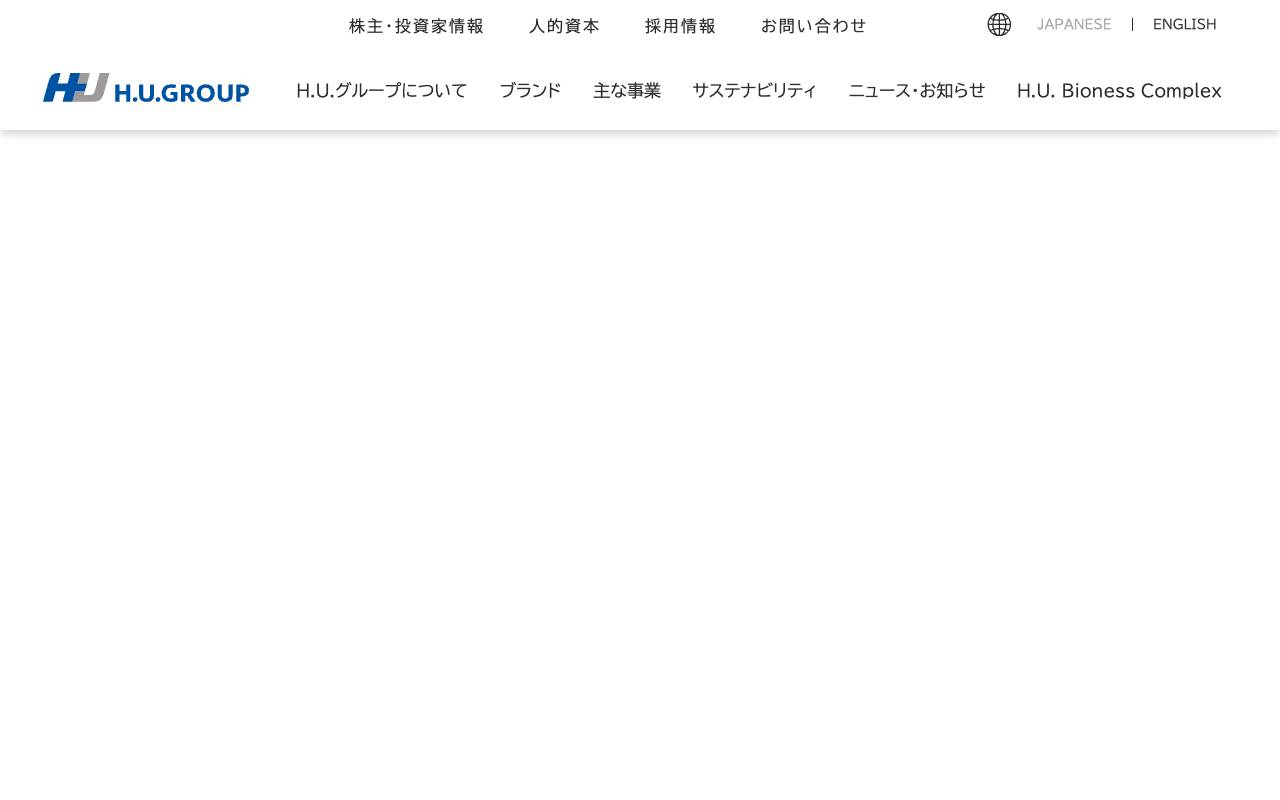Expand the ブランド navigation menu
Viewport: 1280px width, 800px height.
point(530,91)
